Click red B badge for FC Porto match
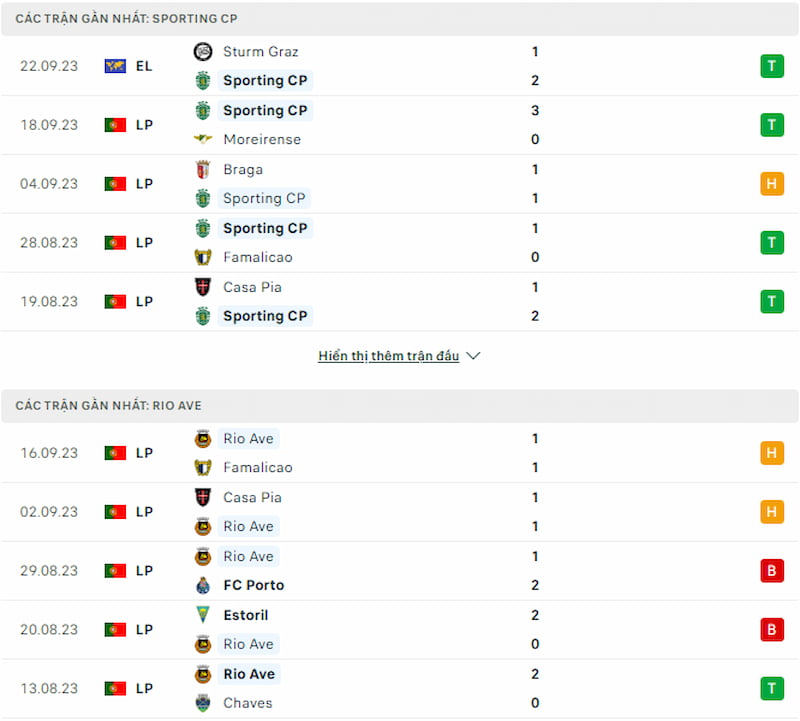The width and height of the screenshot is (800, 721). pos(772,570)
